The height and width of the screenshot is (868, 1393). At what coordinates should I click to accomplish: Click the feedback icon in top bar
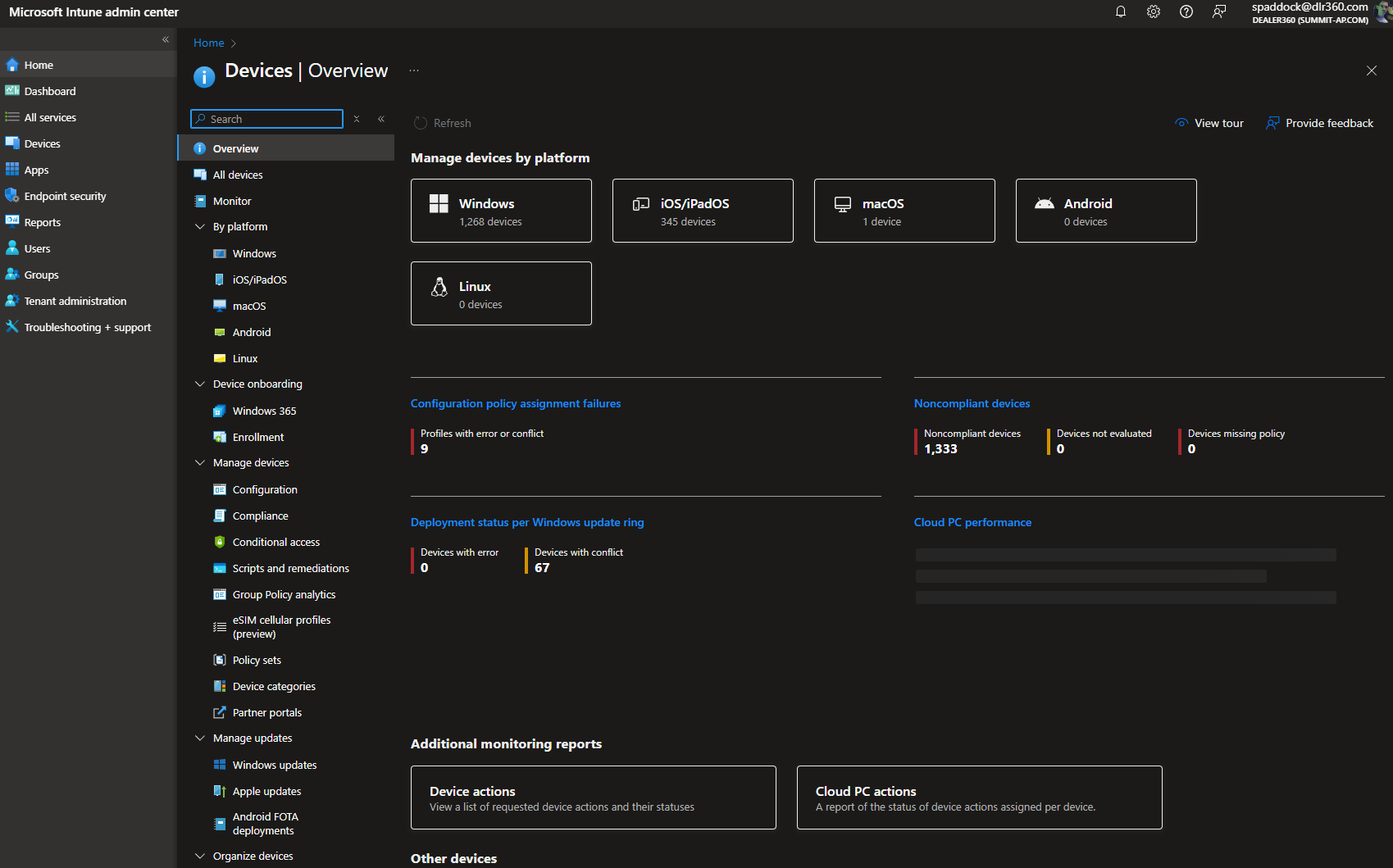[x=1219, y=11]
